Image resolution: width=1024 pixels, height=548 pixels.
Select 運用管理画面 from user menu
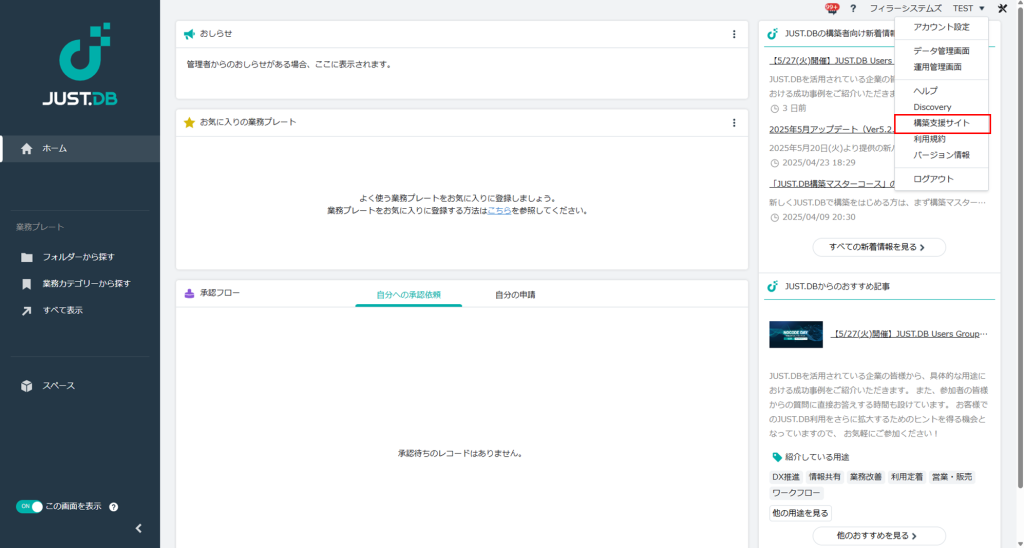point(941,67)
